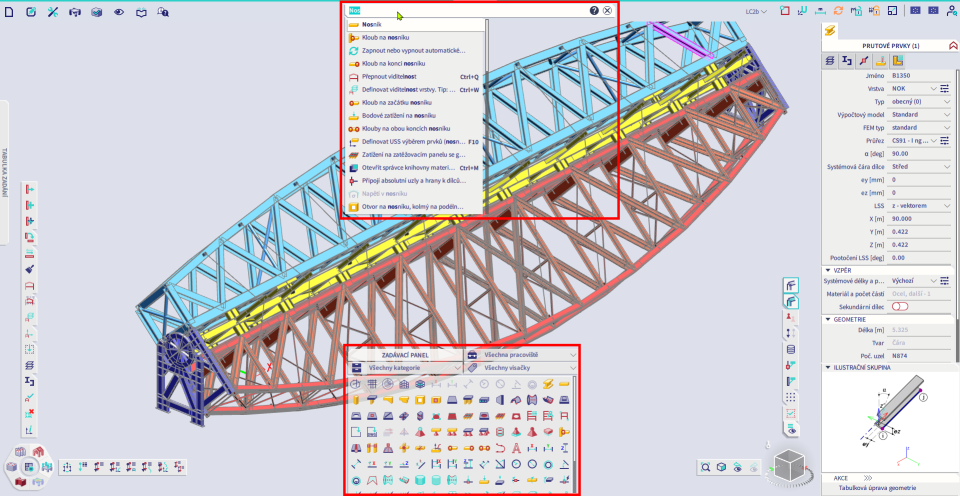
Task: Click the orange refresh icon in top toolbar
Action: pyautogui.click(x=837, y=11)
